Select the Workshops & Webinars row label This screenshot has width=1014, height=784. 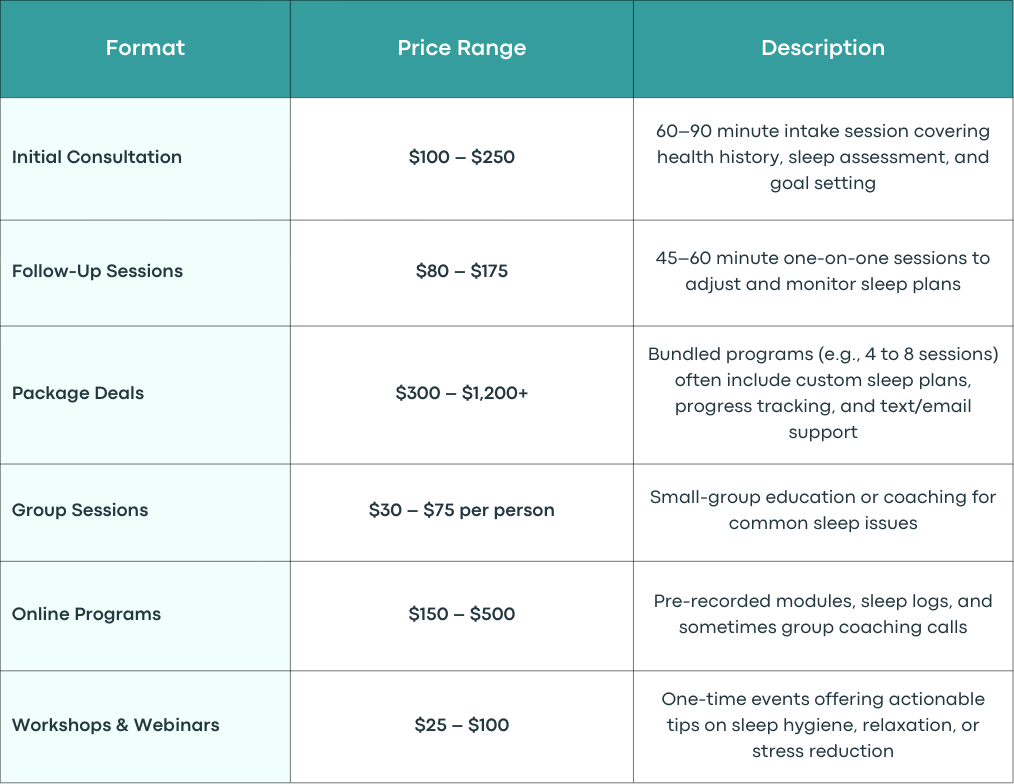116,725
